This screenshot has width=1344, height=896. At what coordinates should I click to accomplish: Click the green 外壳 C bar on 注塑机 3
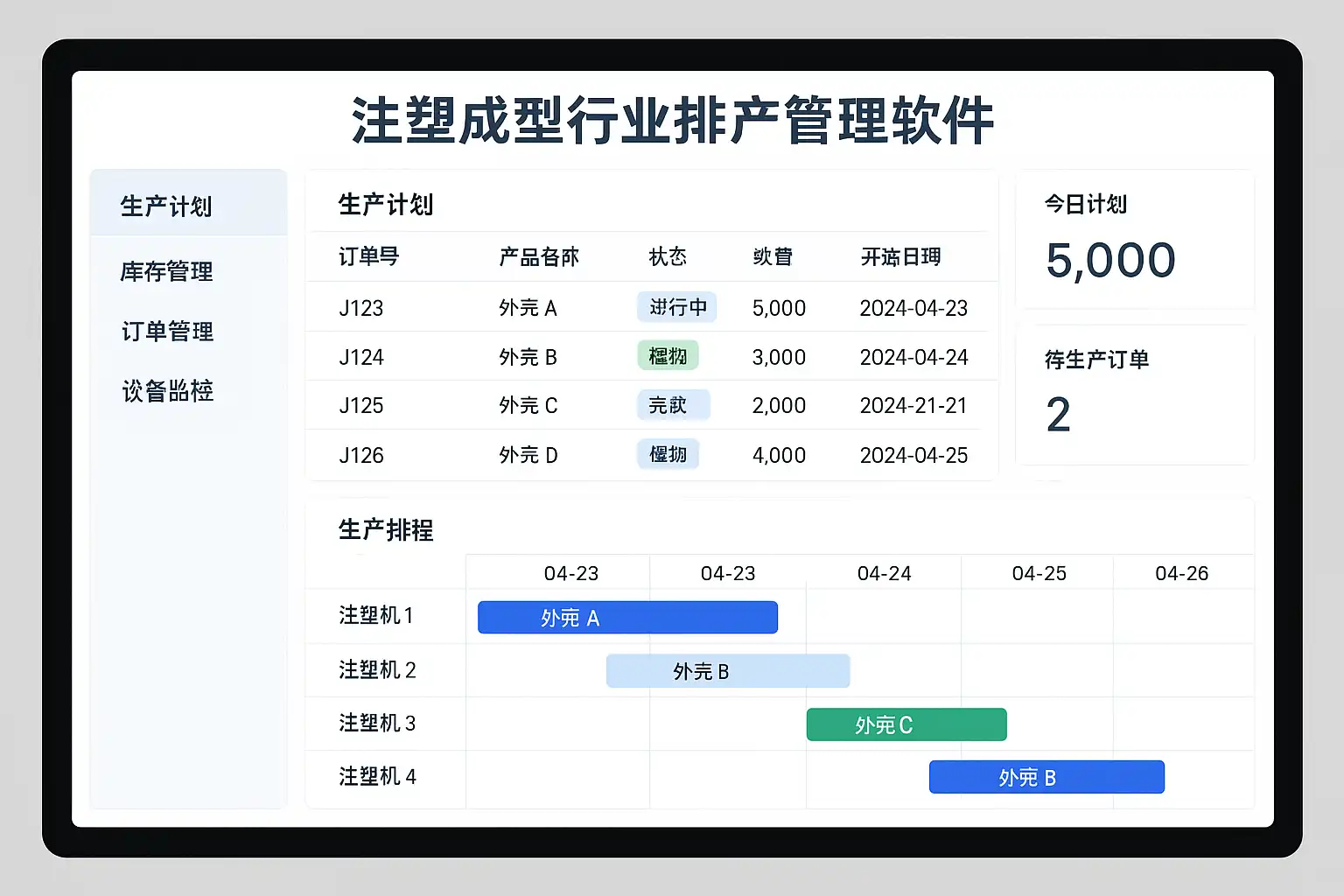906,724
